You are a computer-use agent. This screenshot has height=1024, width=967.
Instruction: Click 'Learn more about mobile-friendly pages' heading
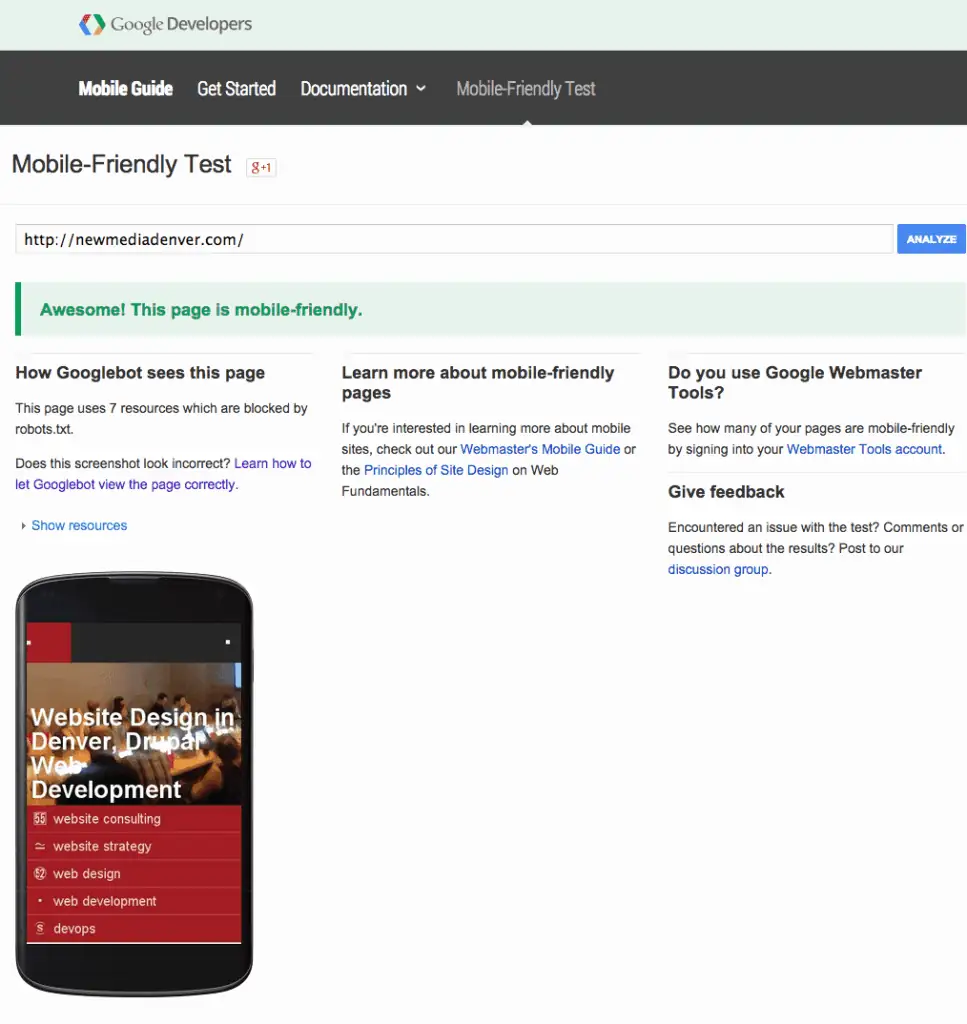pos(477,383)
